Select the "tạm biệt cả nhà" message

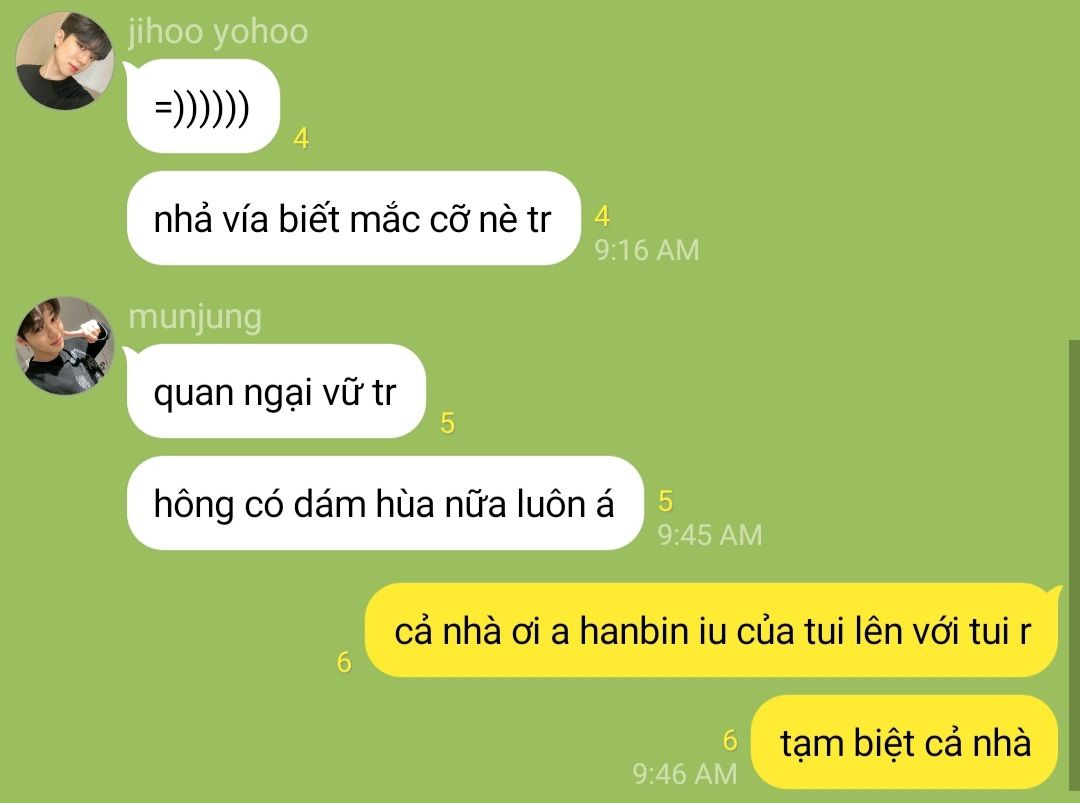click(x=904, y=742)
